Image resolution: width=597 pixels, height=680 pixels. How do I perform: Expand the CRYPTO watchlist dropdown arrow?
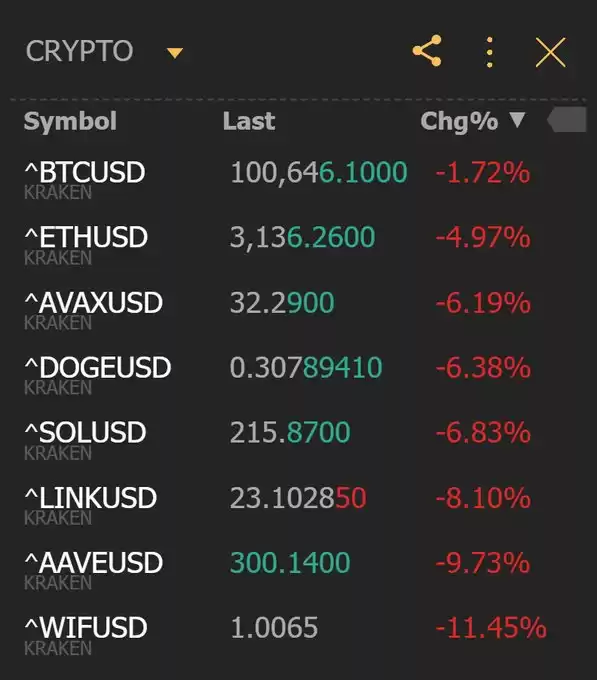[175, 53]
